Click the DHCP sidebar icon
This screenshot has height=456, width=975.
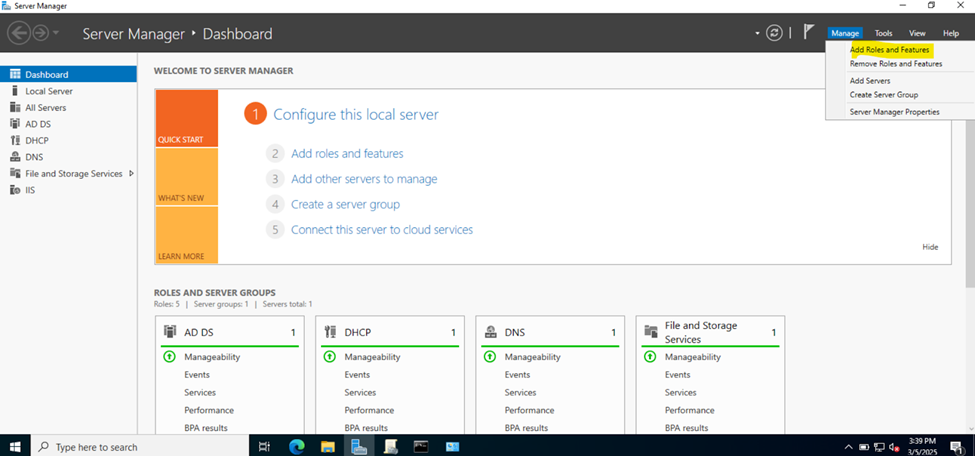[15, 141]
